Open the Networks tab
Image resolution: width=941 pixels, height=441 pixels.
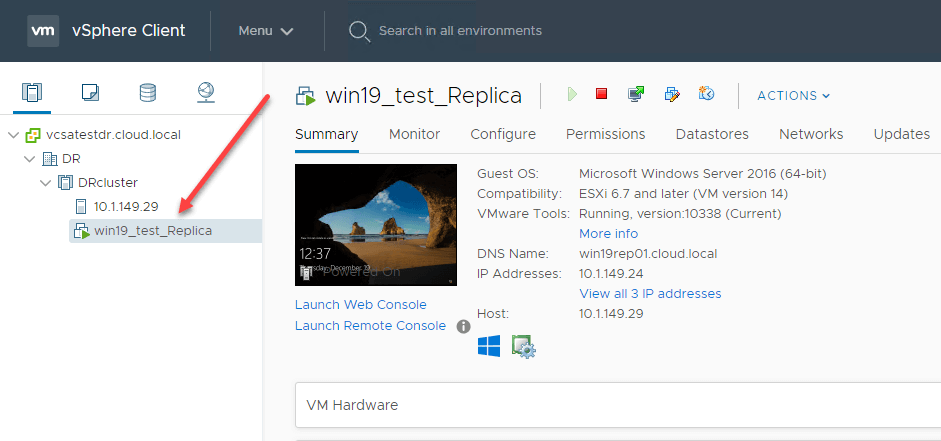tap(811, 134)
